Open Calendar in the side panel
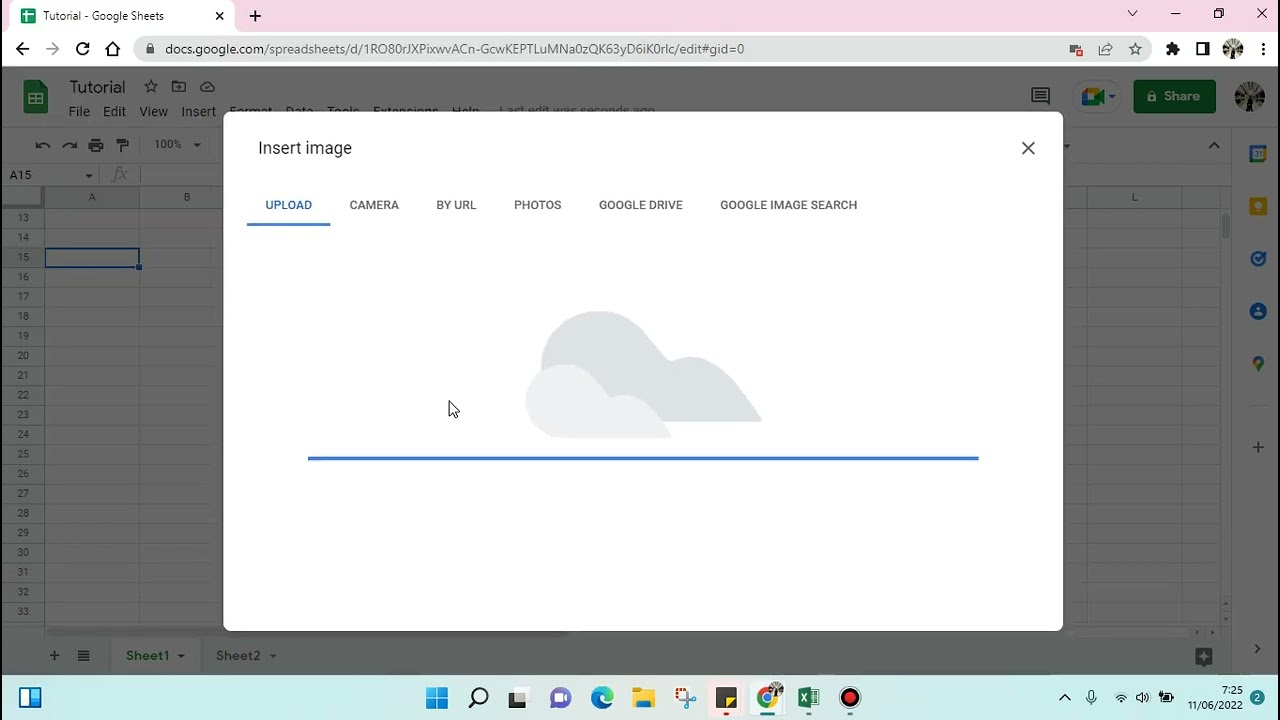The width and height of the screenshot is (1280, 720). 1258,154
